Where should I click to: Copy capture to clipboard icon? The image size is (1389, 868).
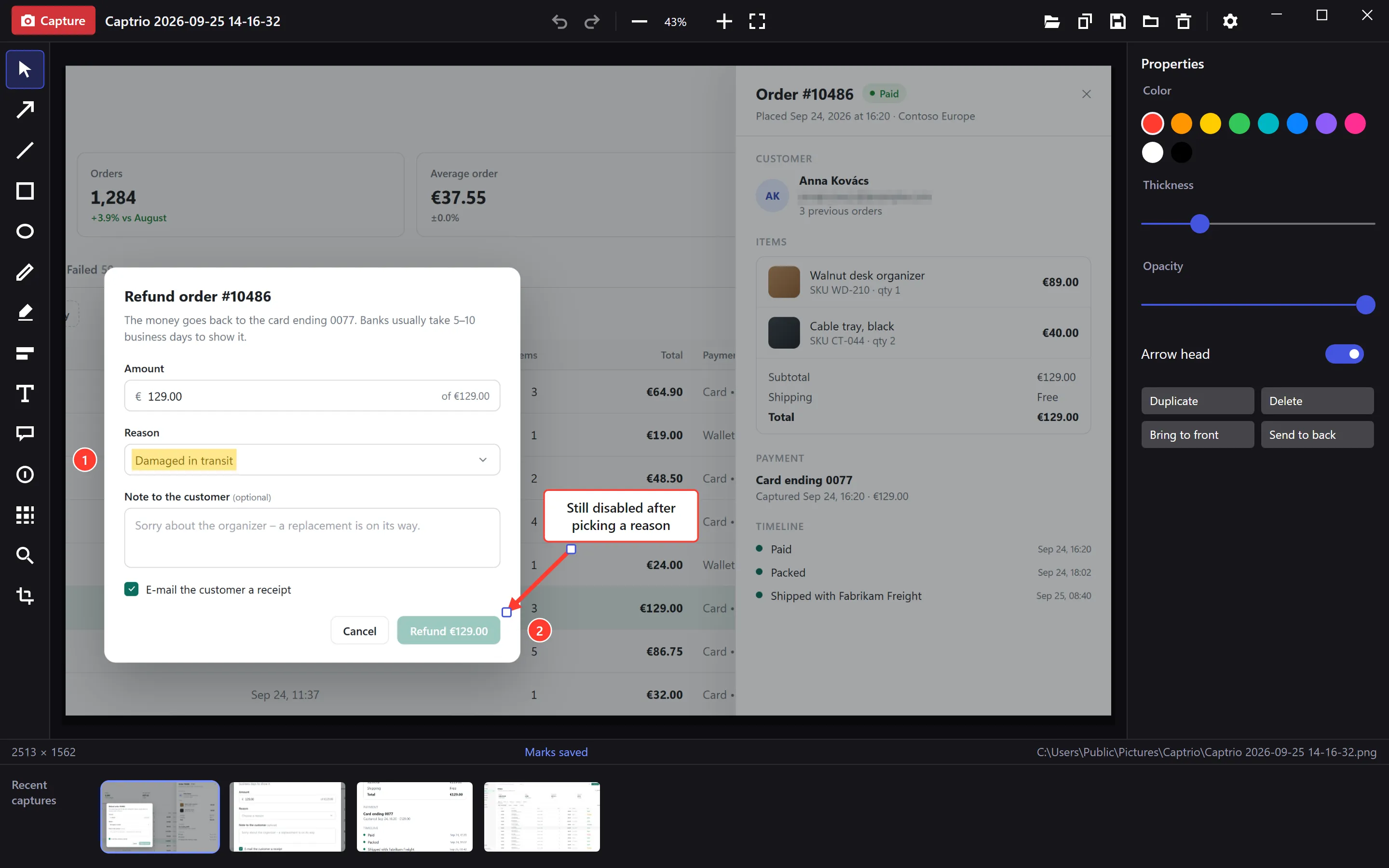tap(1084, 22)
